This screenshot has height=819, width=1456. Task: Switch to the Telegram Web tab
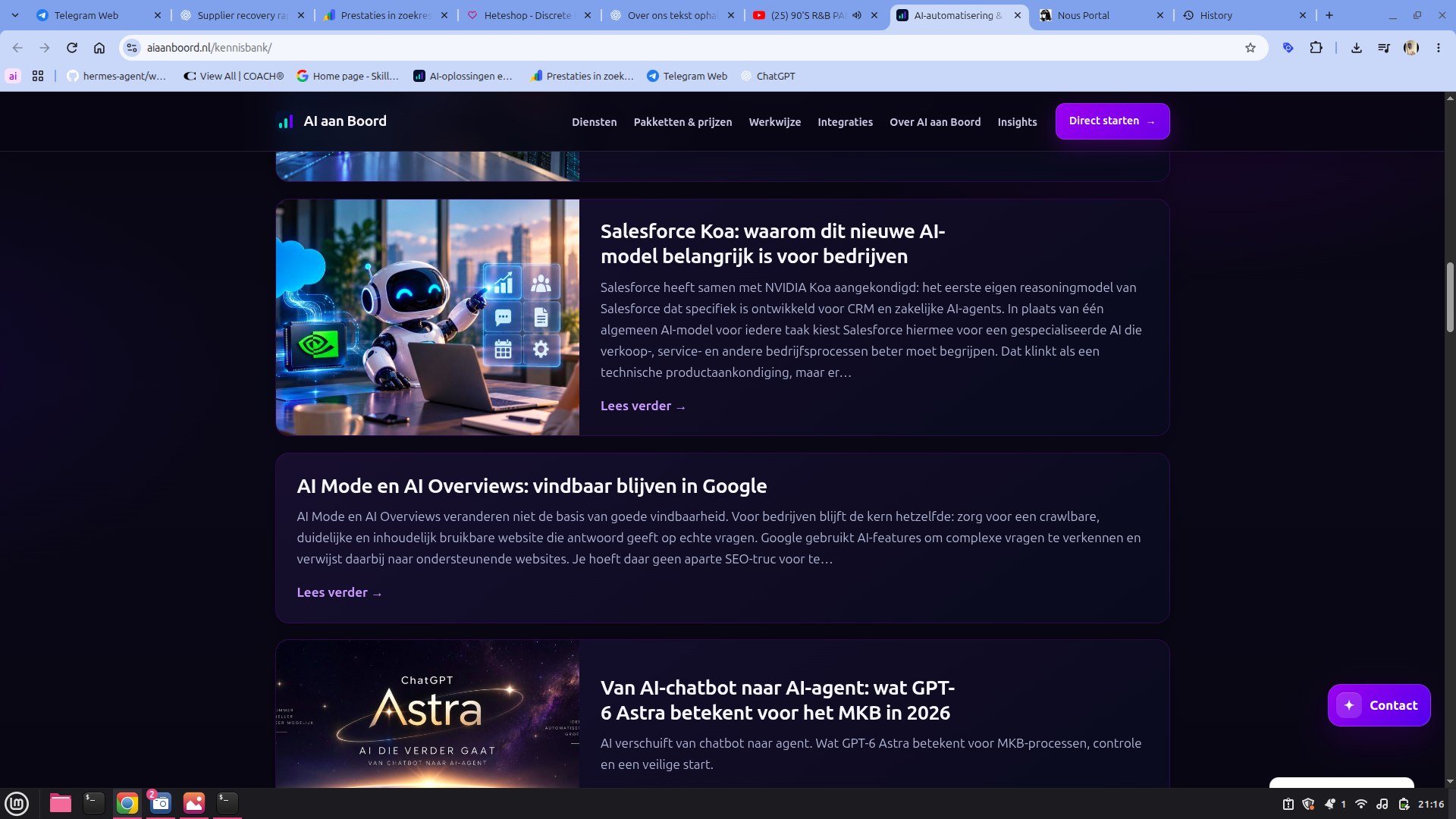pyautogui.click(x=99, y=15)
